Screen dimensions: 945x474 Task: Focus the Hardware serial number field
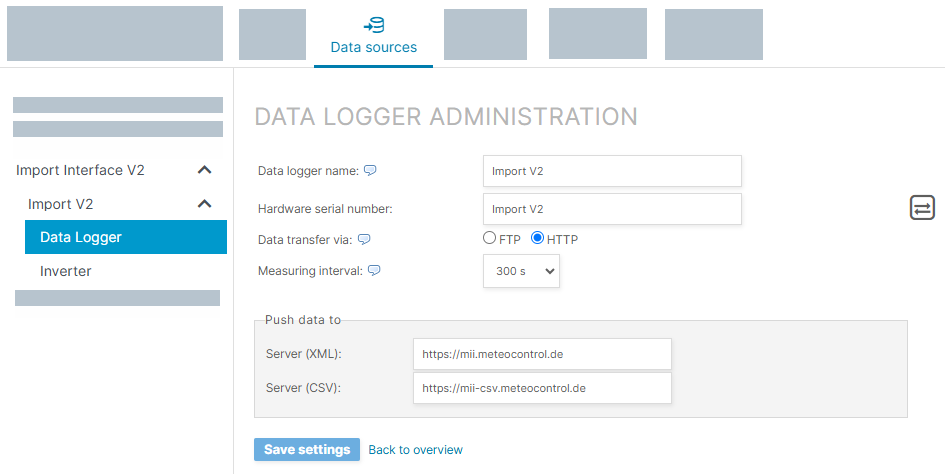(612, 209)
